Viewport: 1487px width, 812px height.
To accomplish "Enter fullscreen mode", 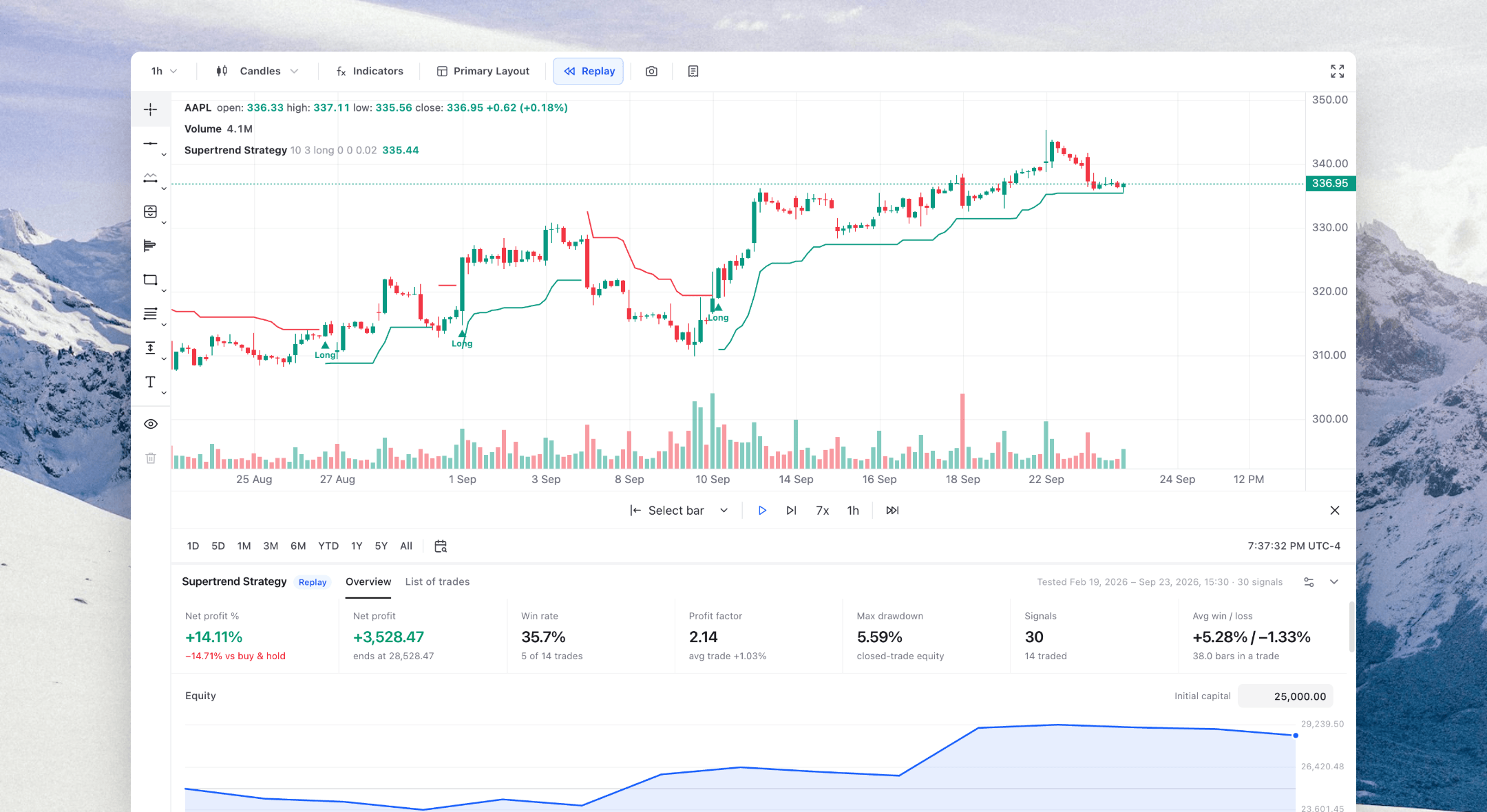I will [x=1337, y=71].
